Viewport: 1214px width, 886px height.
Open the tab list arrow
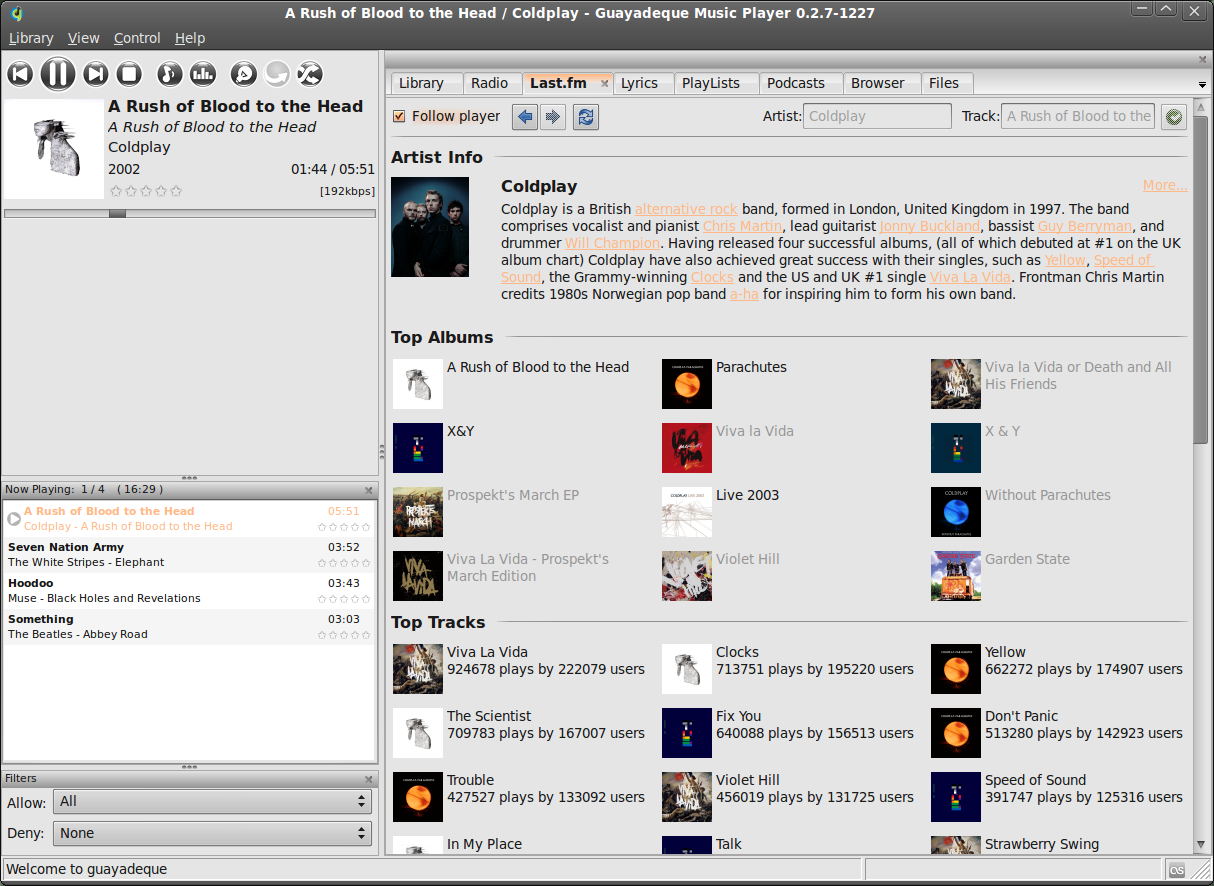1202,85
